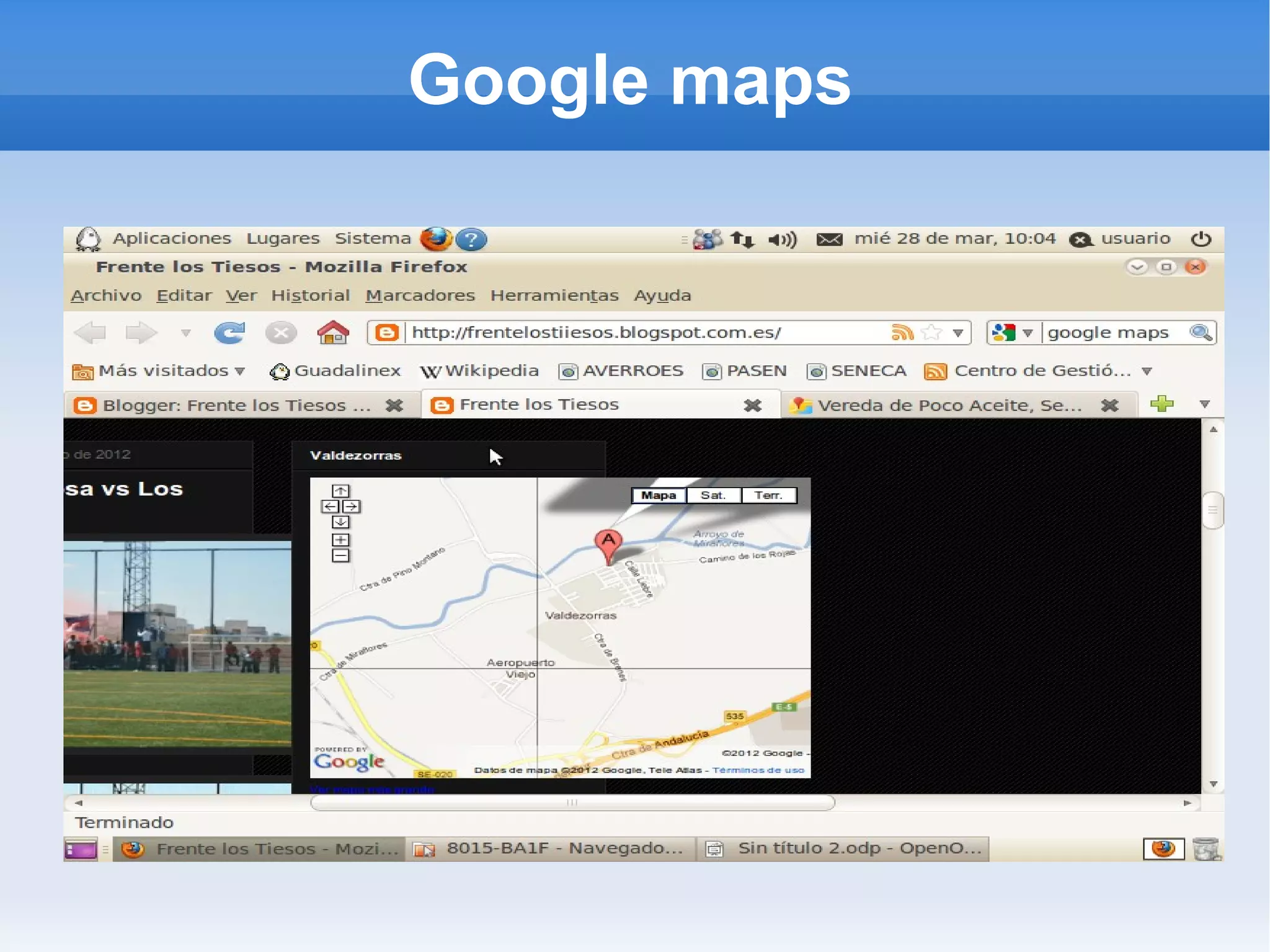Image resolution: width=1270 pixels, height=952 pixels.
Task: Open the Herramientas menu
Action: (x=554, y=296)
